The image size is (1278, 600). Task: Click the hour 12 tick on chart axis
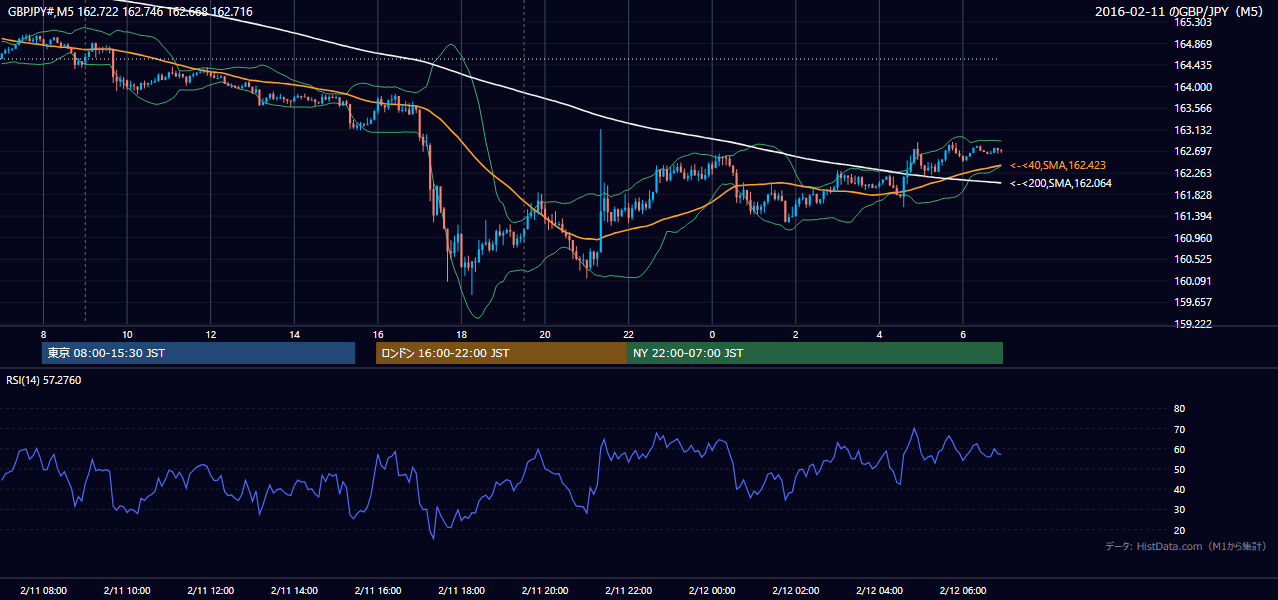[210, 334]
